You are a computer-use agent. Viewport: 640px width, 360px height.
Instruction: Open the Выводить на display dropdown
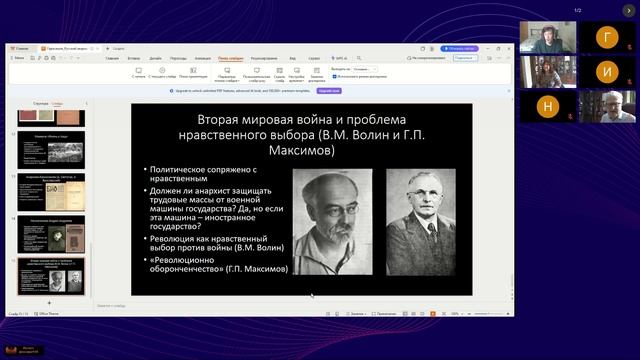tap(364, 69)
